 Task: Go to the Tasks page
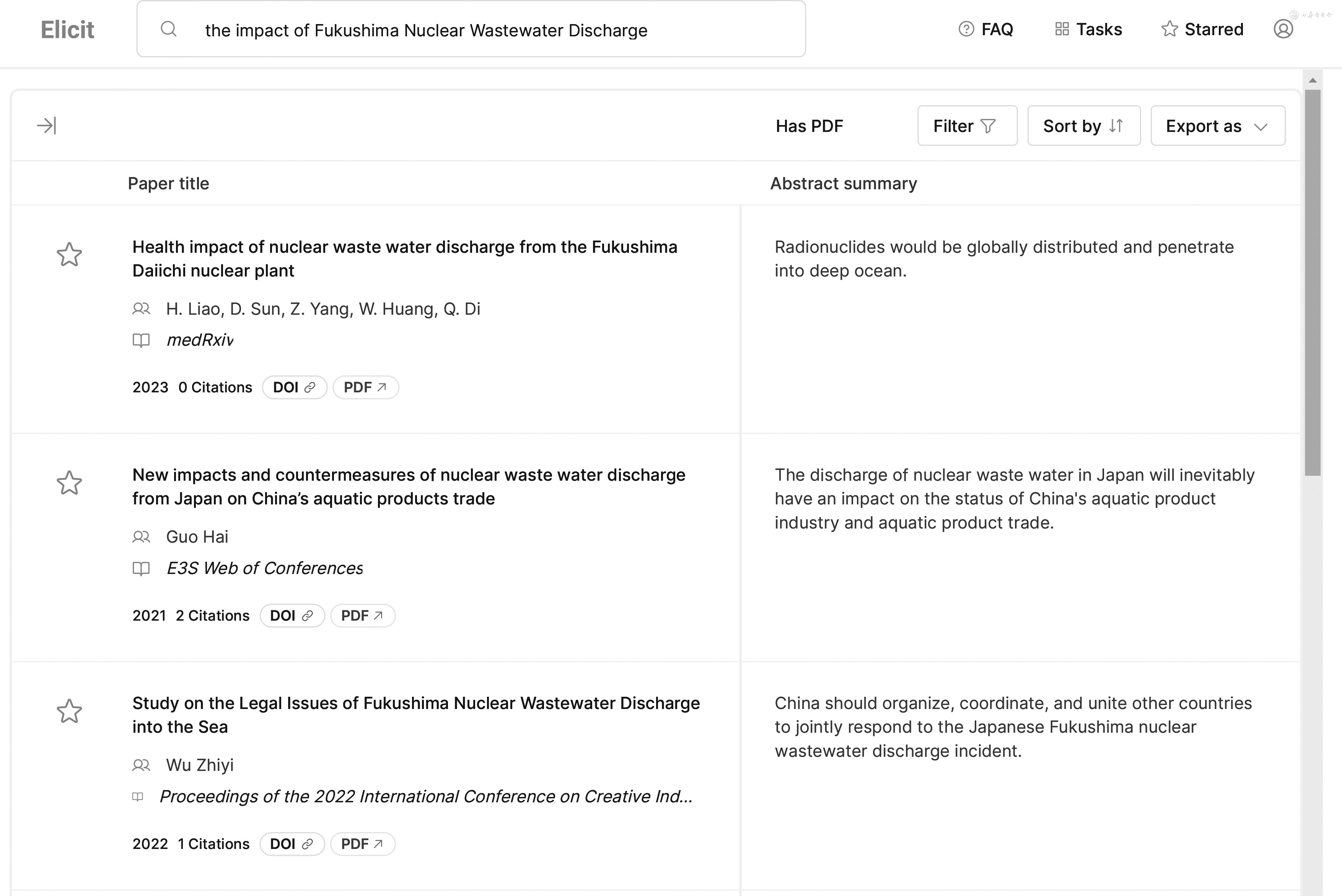(1088, 29)
